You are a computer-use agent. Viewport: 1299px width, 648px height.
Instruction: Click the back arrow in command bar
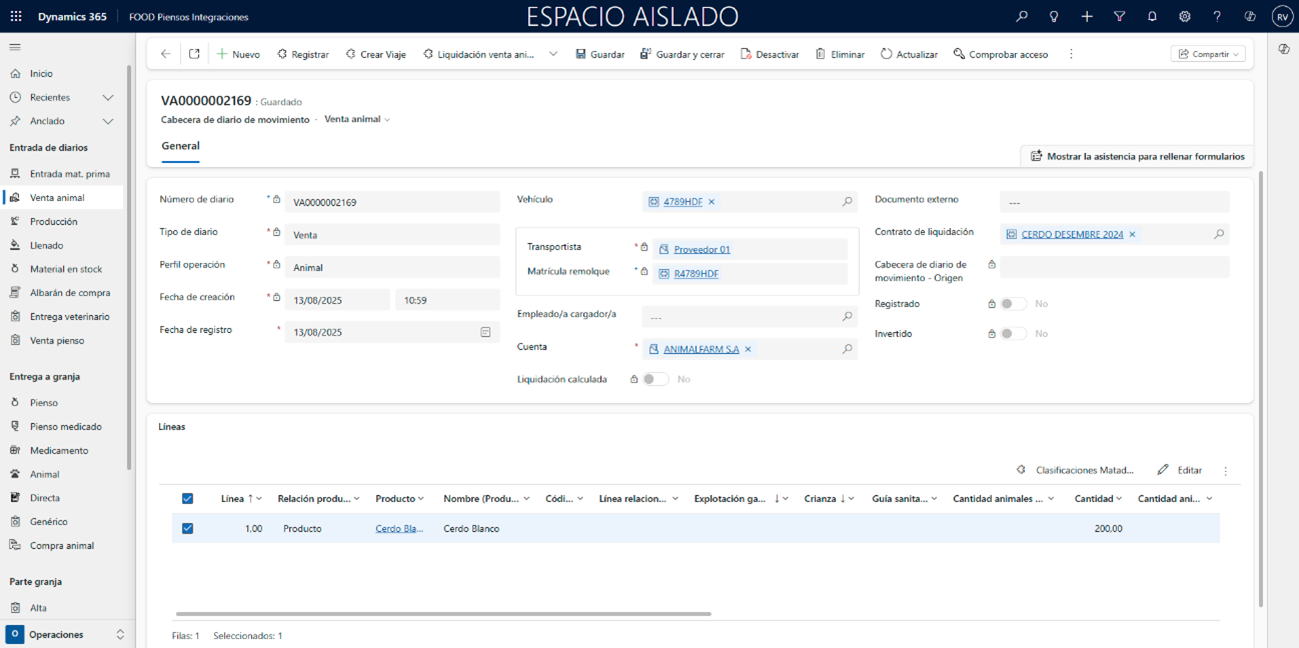166,54
